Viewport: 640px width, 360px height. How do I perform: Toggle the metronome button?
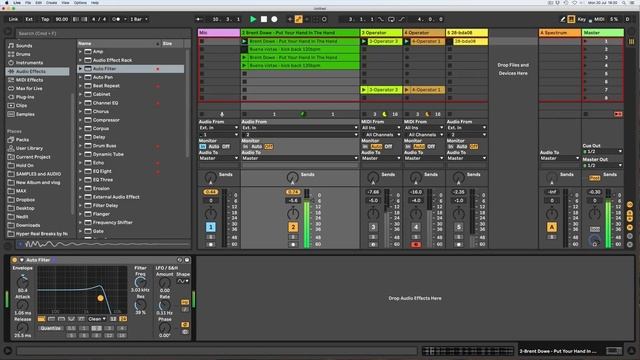point(116,19)
